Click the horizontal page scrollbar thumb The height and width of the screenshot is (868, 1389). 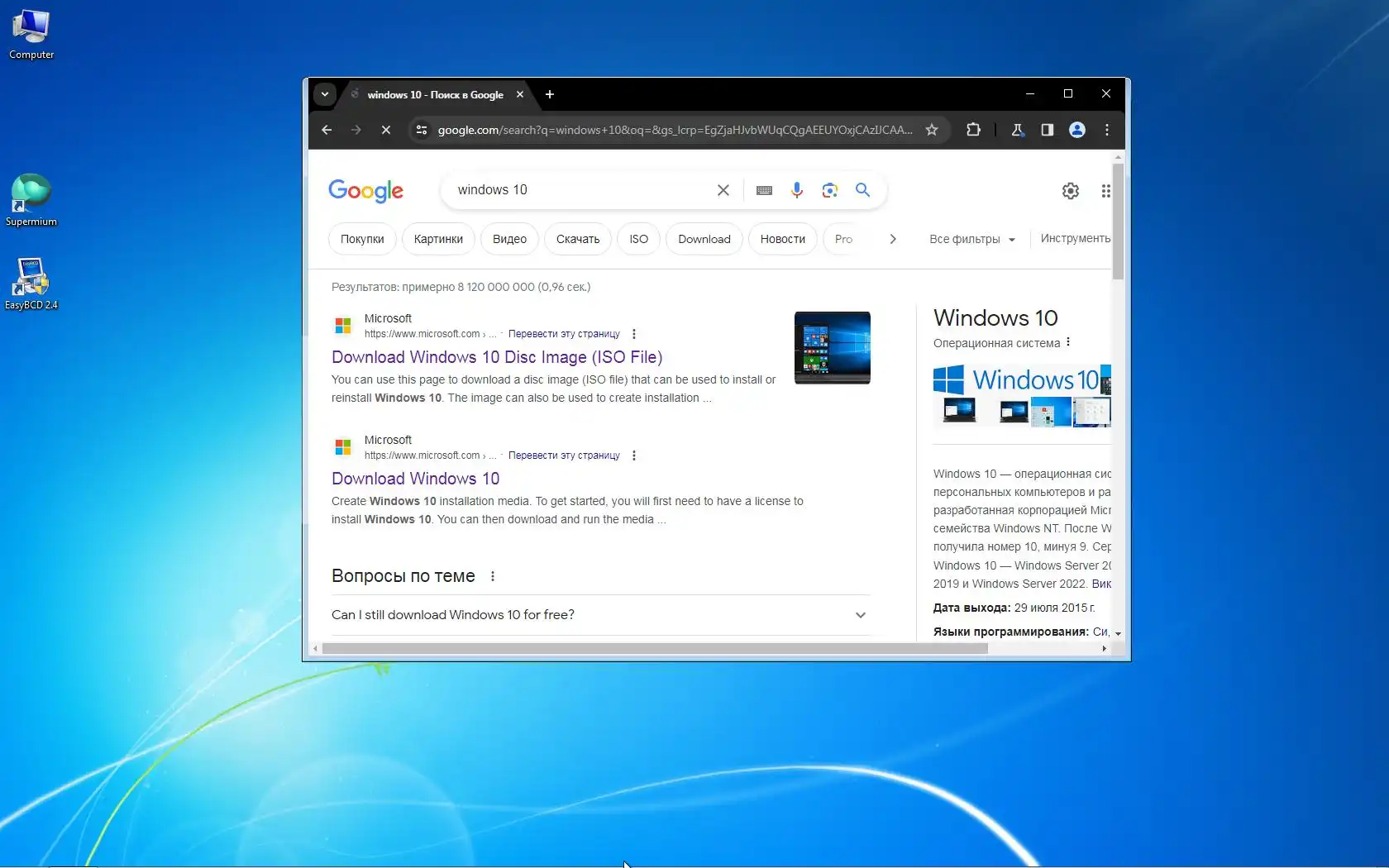655,649
